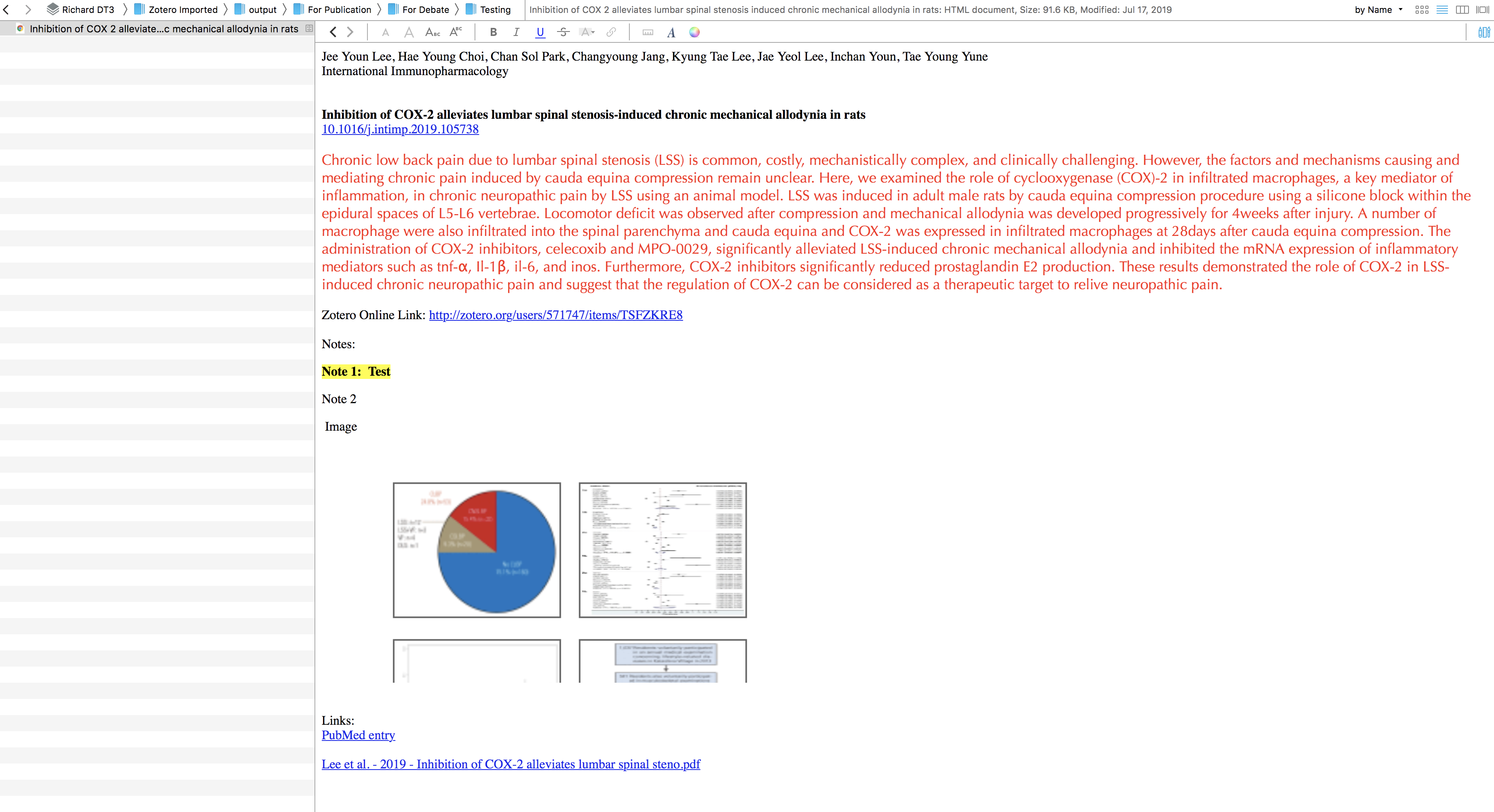1494x812 pixels.
Task: Click 'International Immunopharmacology' journal name
Action: [x=415, y=71]
